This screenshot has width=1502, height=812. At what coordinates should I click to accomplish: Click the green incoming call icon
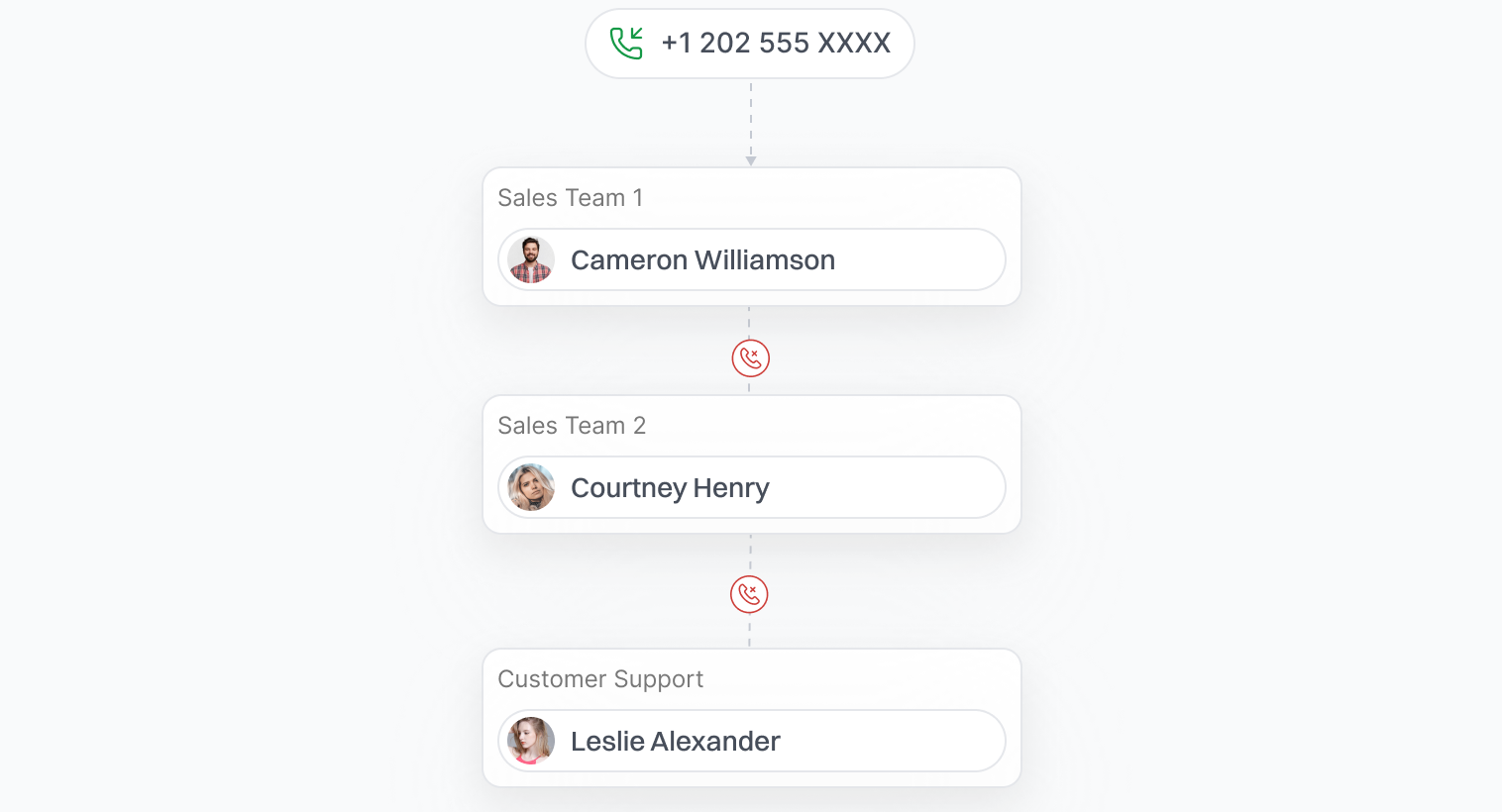coord(626,43)
